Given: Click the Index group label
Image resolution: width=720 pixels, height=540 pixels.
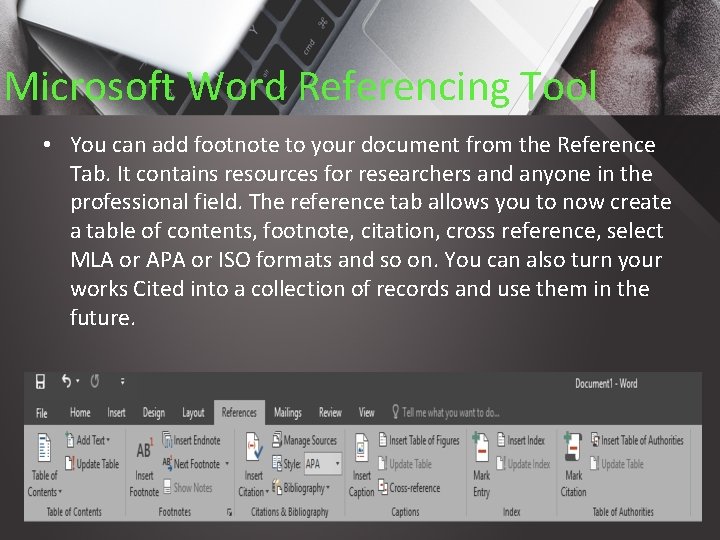Looking at the screenshot, I should (x=512, y=512).
